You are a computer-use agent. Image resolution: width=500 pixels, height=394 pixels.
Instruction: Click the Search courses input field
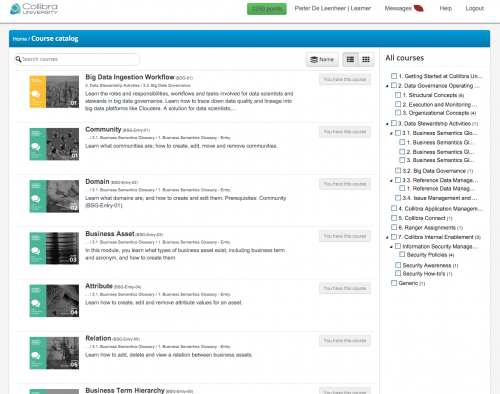click(77, 59)
